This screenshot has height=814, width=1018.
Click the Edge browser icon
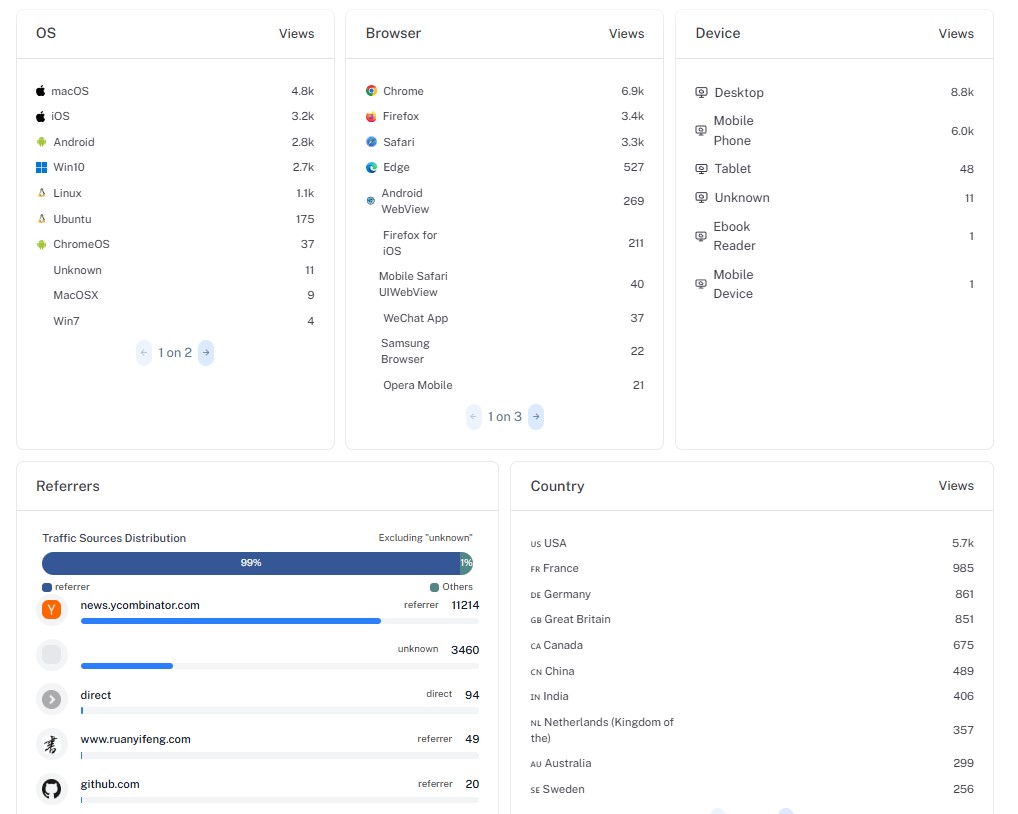[x=372, y=167]
